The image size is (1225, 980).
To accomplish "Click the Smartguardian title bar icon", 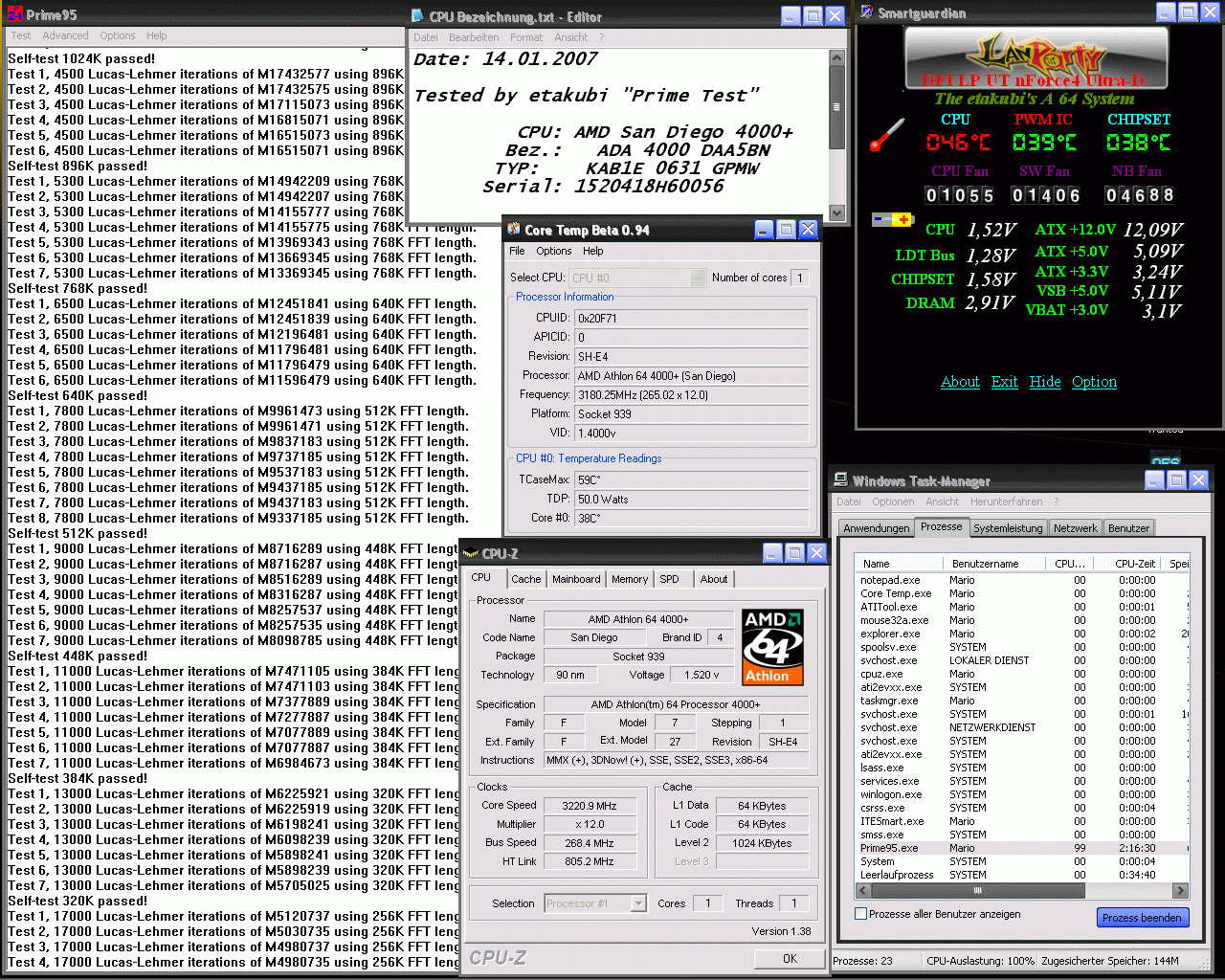I will tap(866, 12).
